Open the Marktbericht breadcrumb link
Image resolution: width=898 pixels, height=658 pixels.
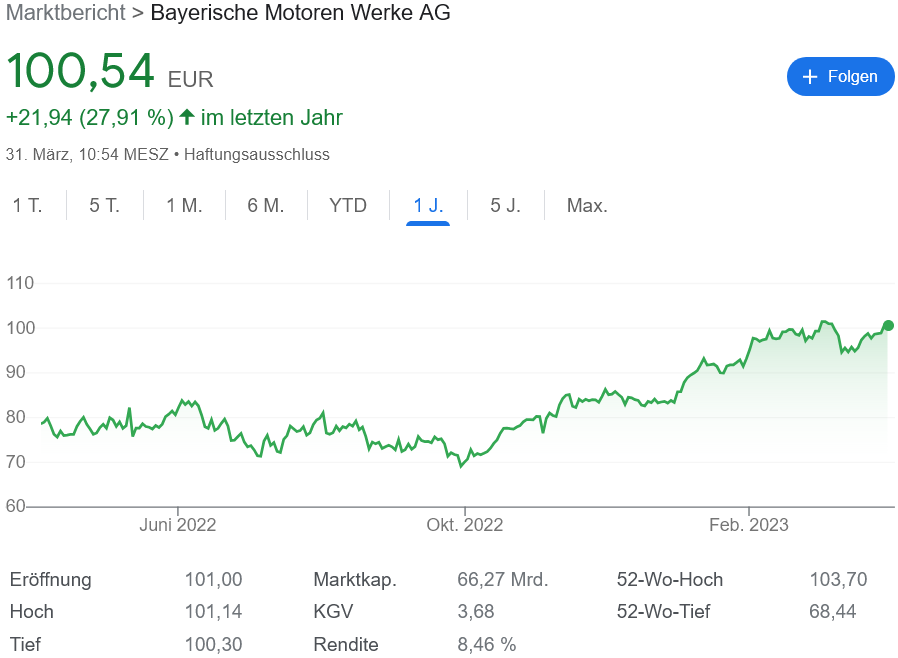(x=65, y=13)
